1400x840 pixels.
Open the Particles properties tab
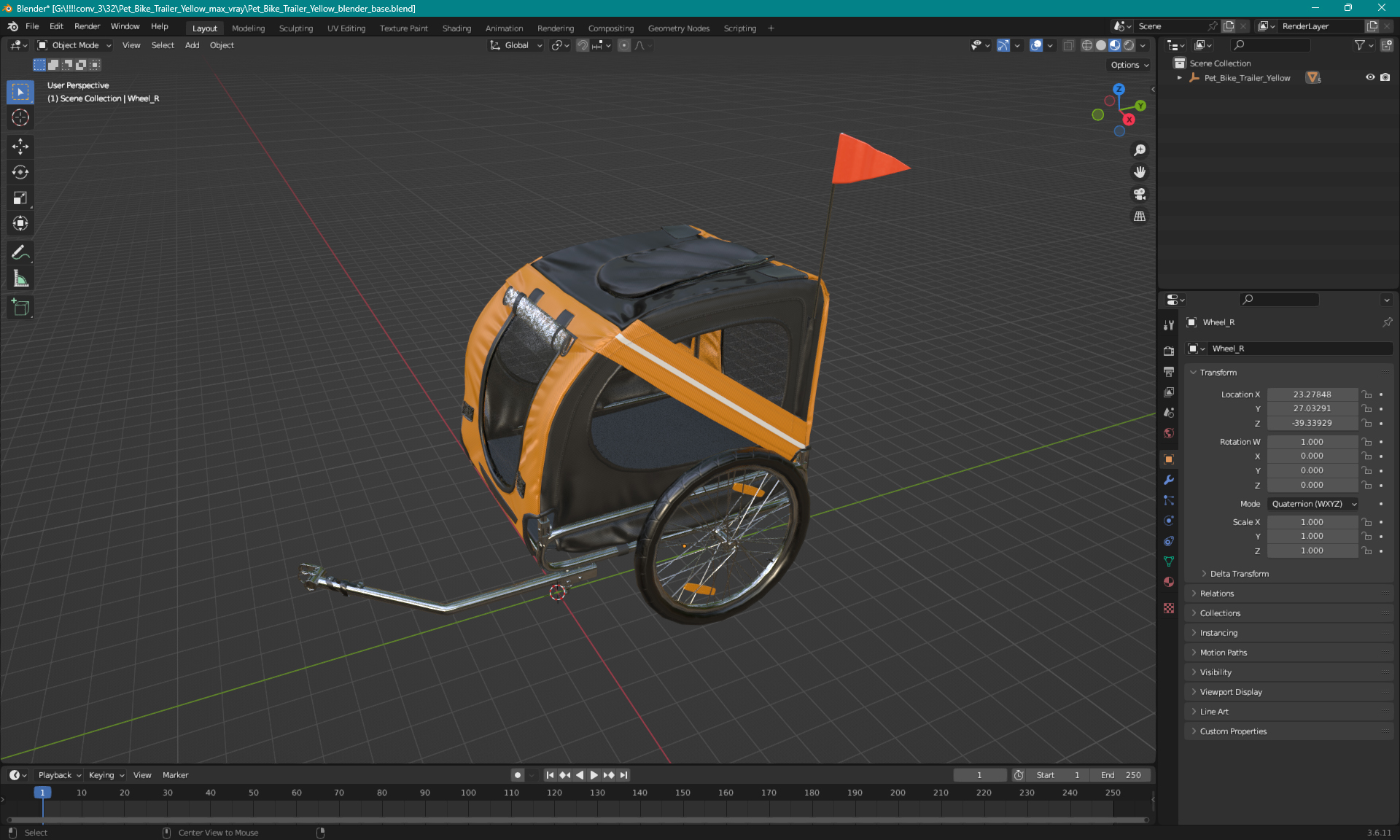click(x=1169, y=500)
